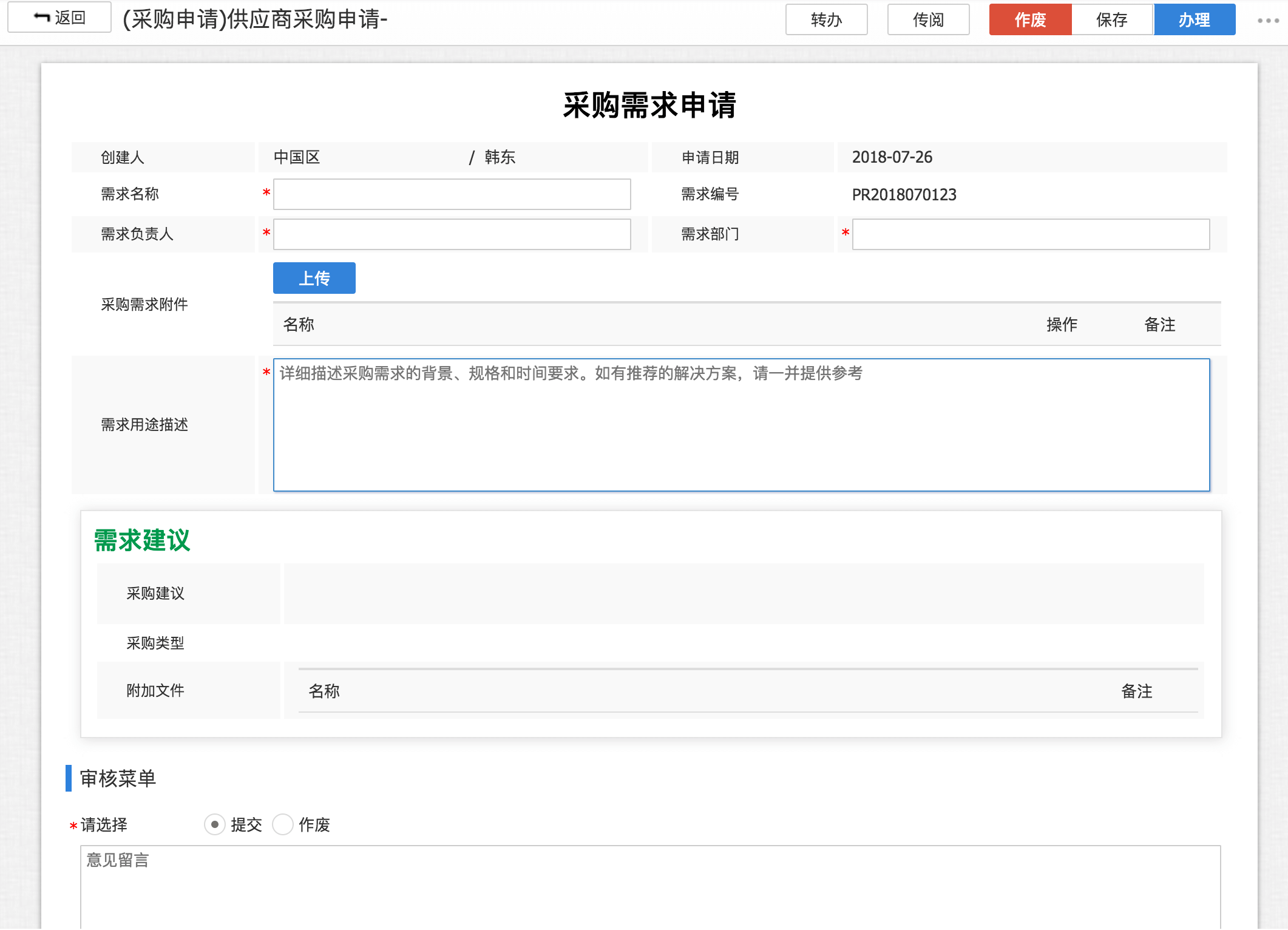Click the 返回 back button
This screenshot has height=930, width=1288.
[59, 18]
